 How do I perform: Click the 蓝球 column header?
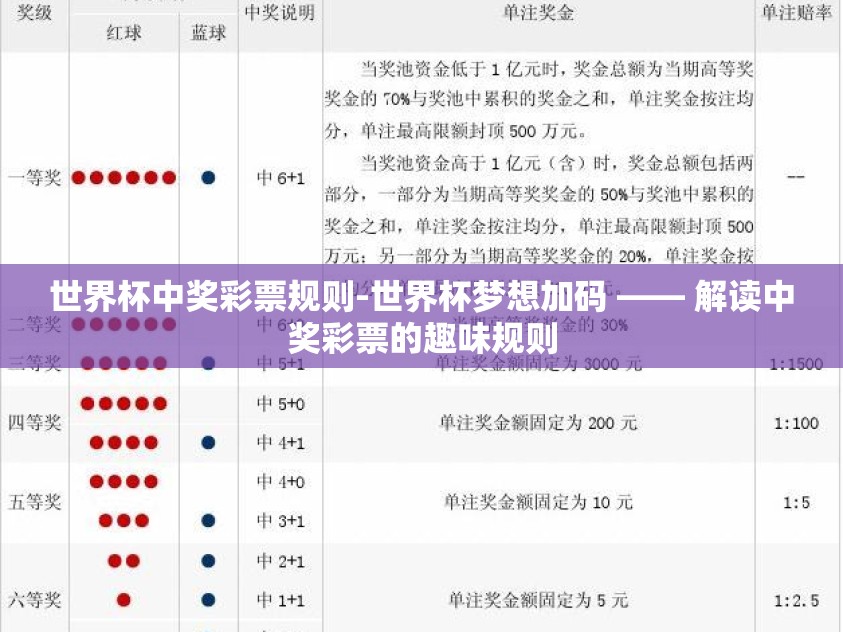point(208,33)
